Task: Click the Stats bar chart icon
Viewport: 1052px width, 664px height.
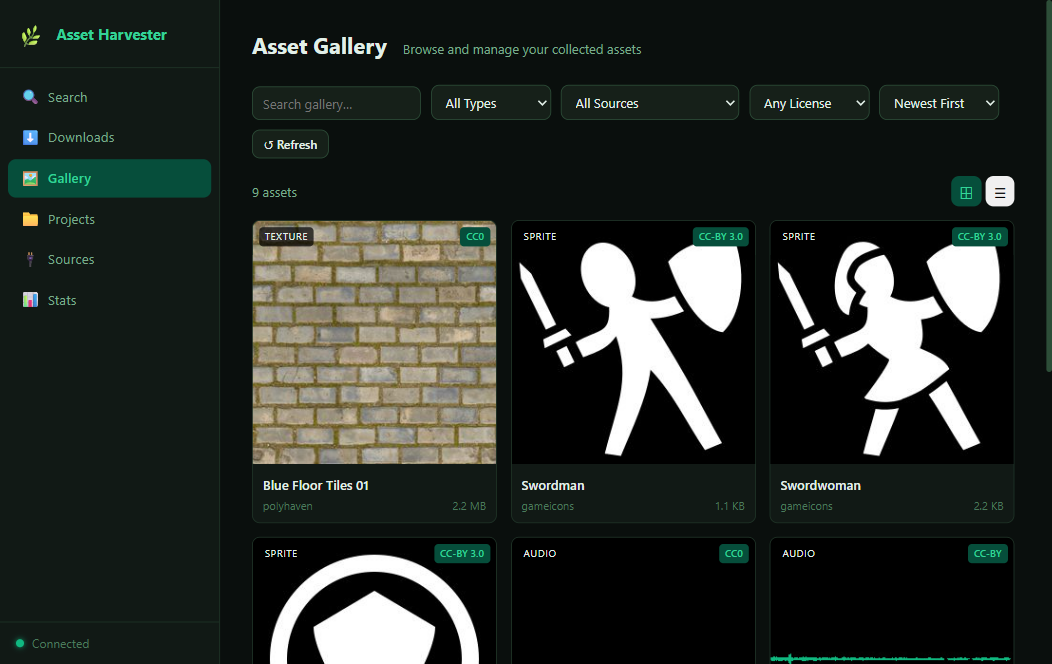Action: 30,300
